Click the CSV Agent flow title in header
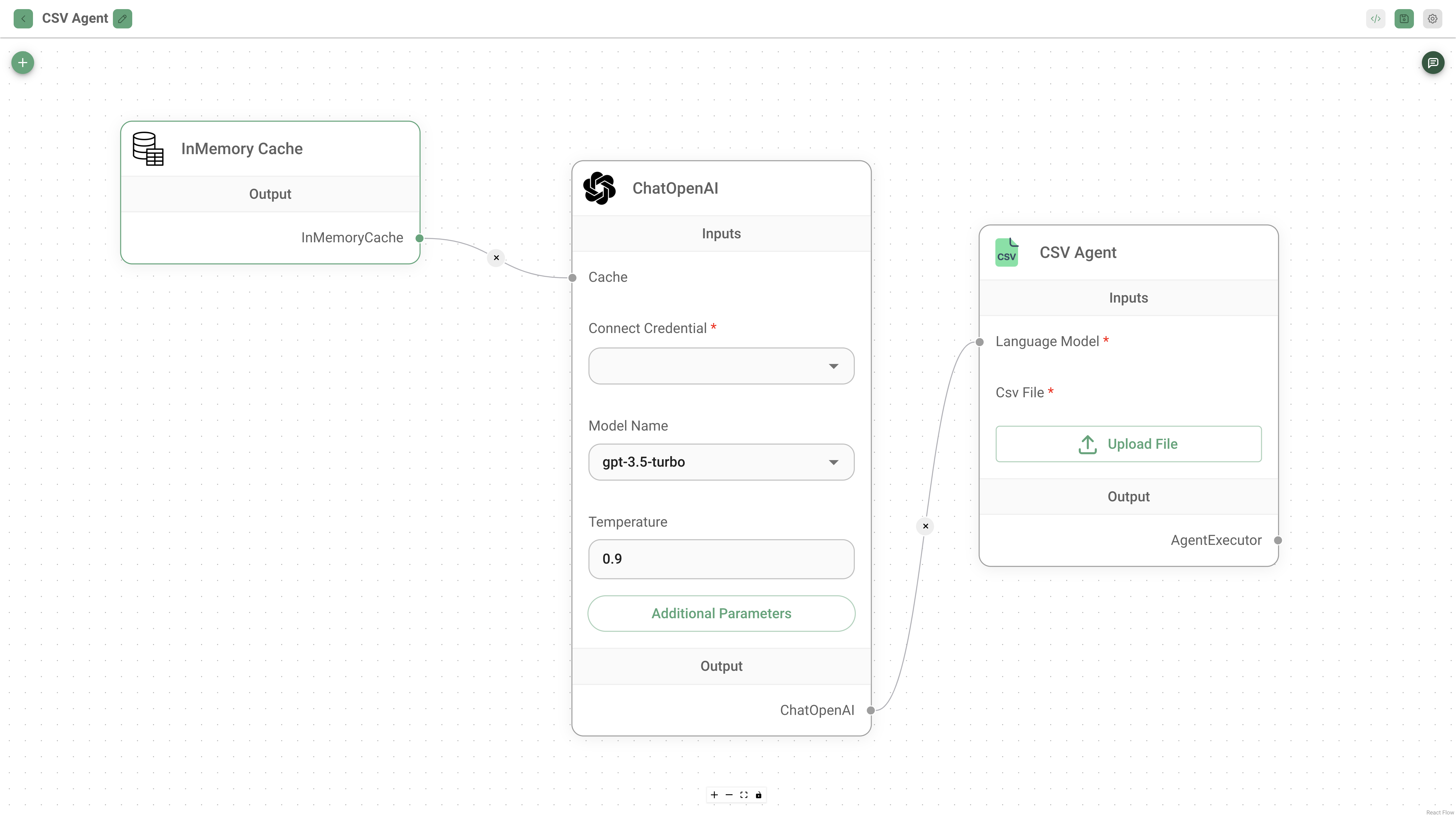This screenshot has height=819, width=1456. pos(75,19)
